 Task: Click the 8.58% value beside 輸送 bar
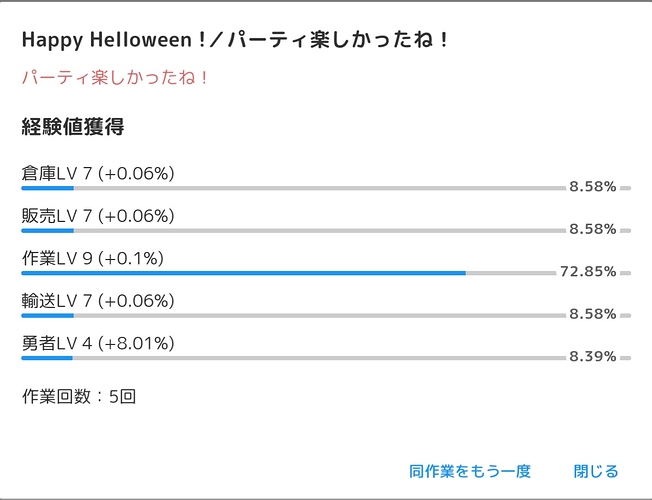(x=593, y=314)
